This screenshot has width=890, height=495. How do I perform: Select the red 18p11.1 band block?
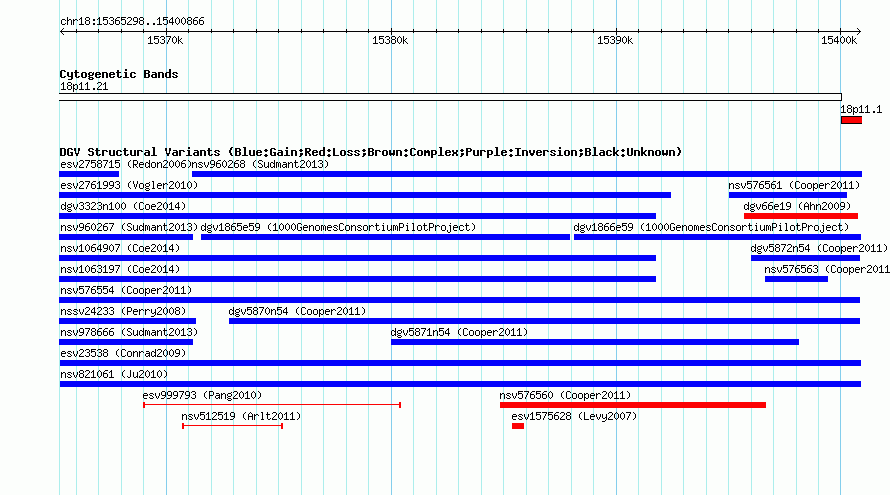click(x=851, y=120)
